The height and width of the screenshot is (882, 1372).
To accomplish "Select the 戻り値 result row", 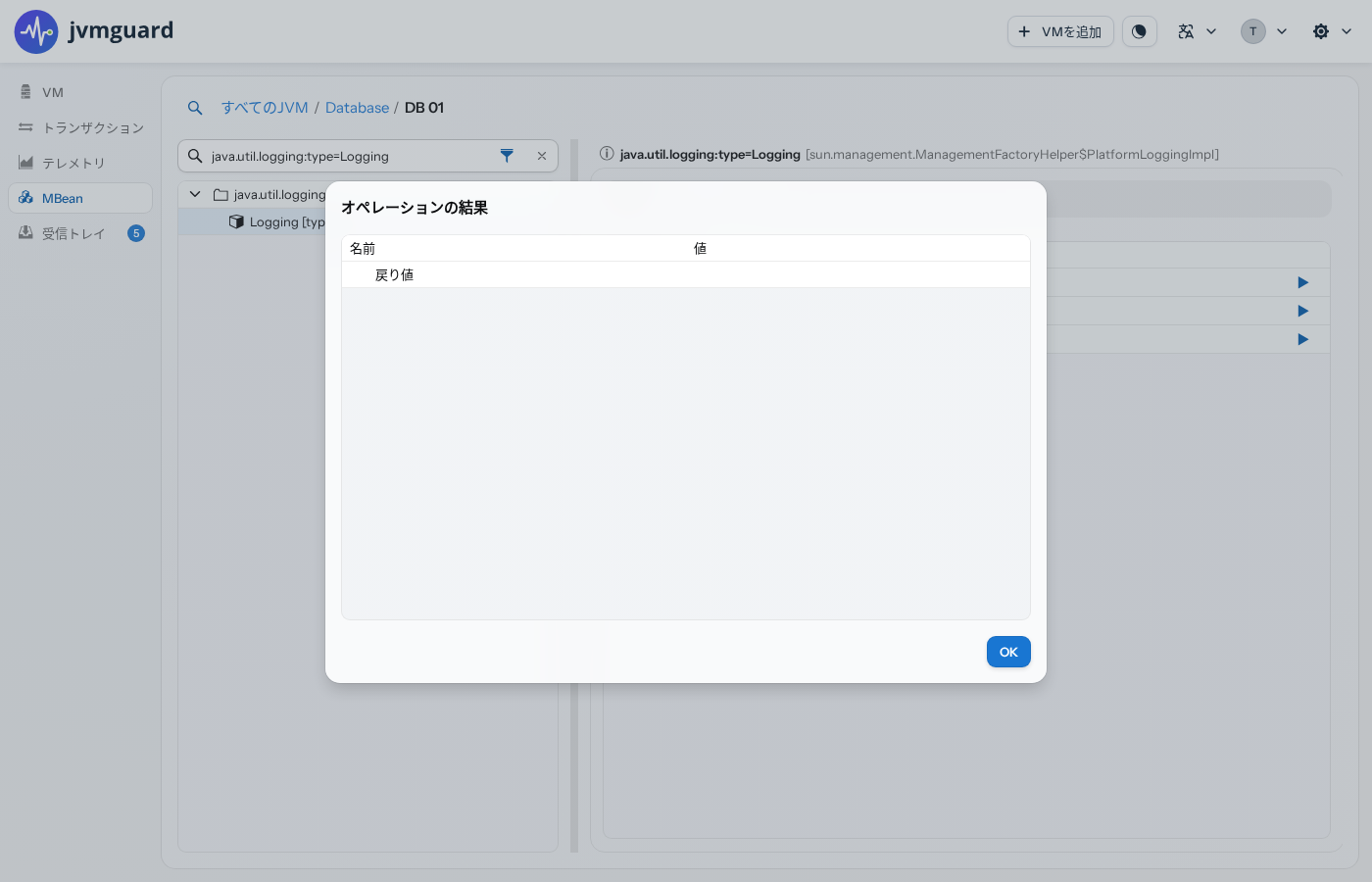I will pos(686,275).
